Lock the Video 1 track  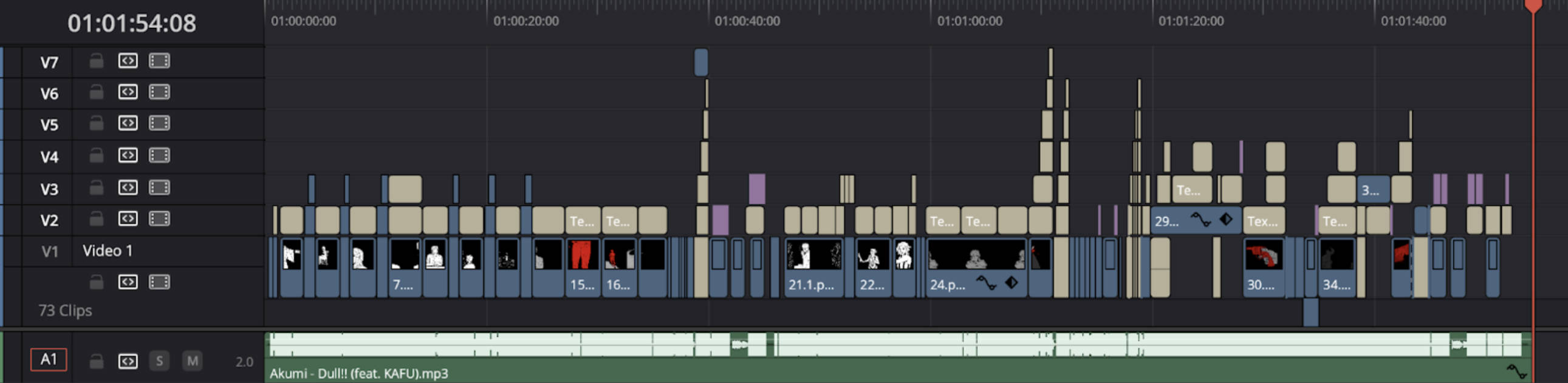tap(96, 282)
